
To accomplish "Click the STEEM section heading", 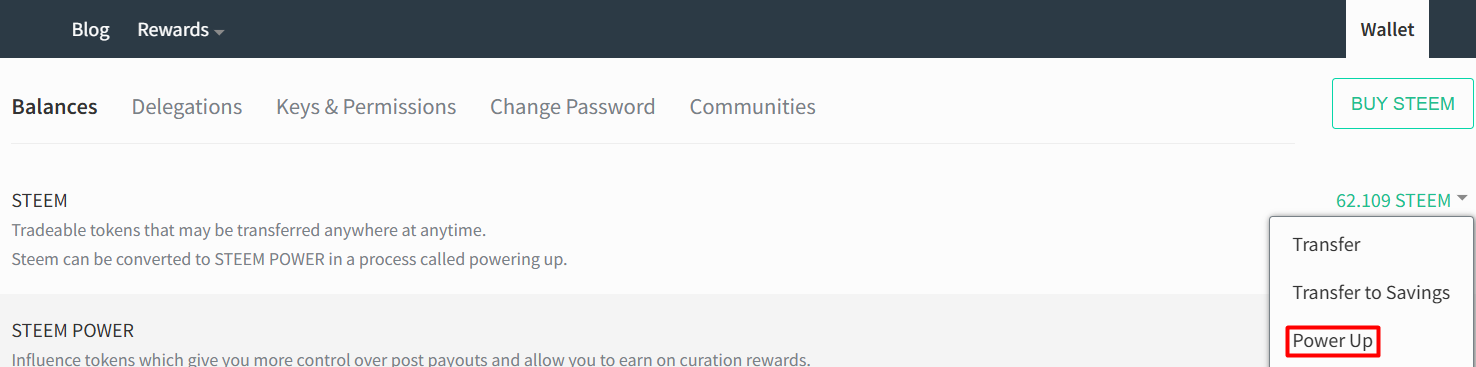I will point(40,201).
